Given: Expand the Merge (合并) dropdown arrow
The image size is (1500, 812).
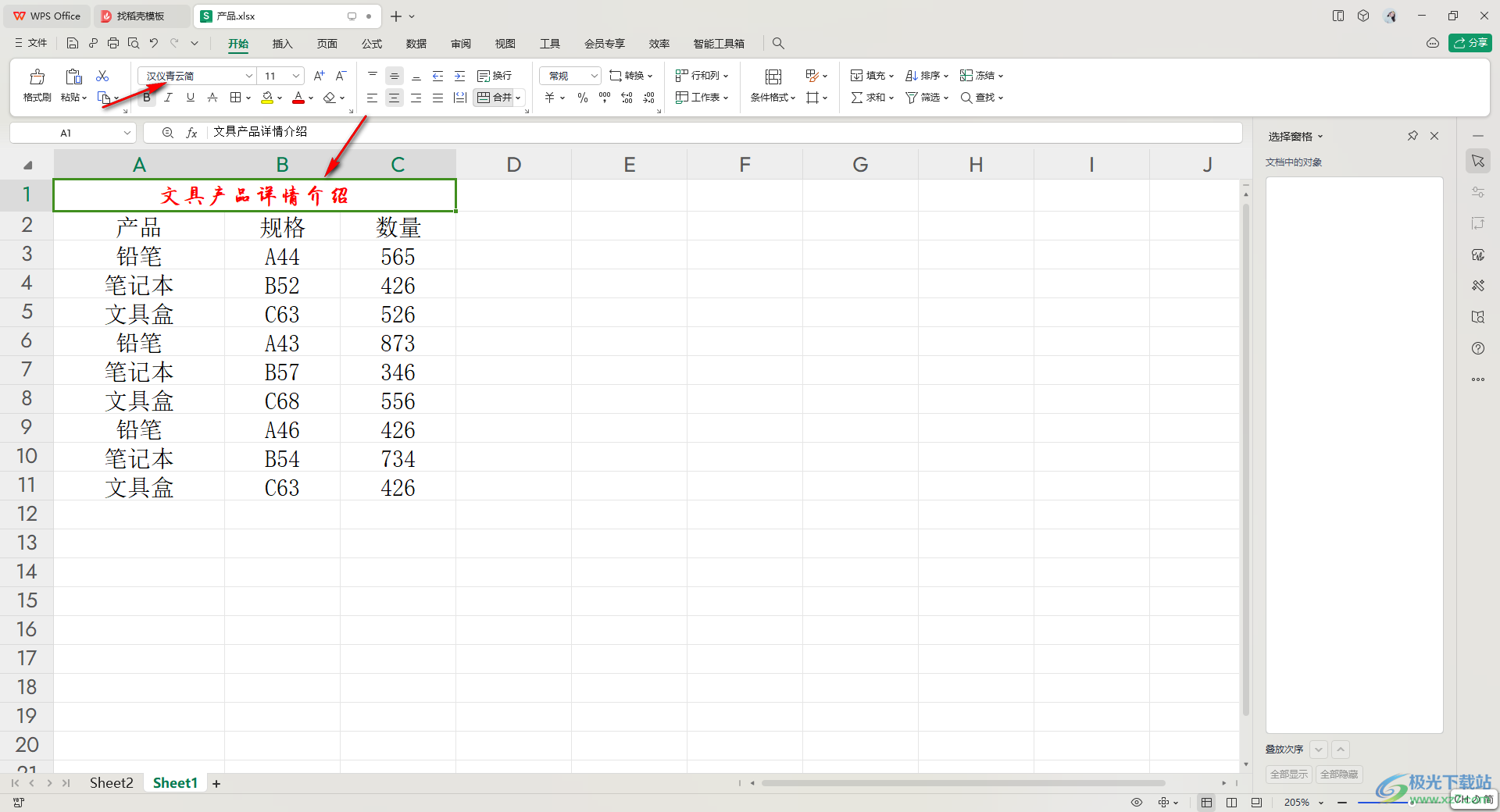Looking at the screenshot, I should tap(518, 98).
